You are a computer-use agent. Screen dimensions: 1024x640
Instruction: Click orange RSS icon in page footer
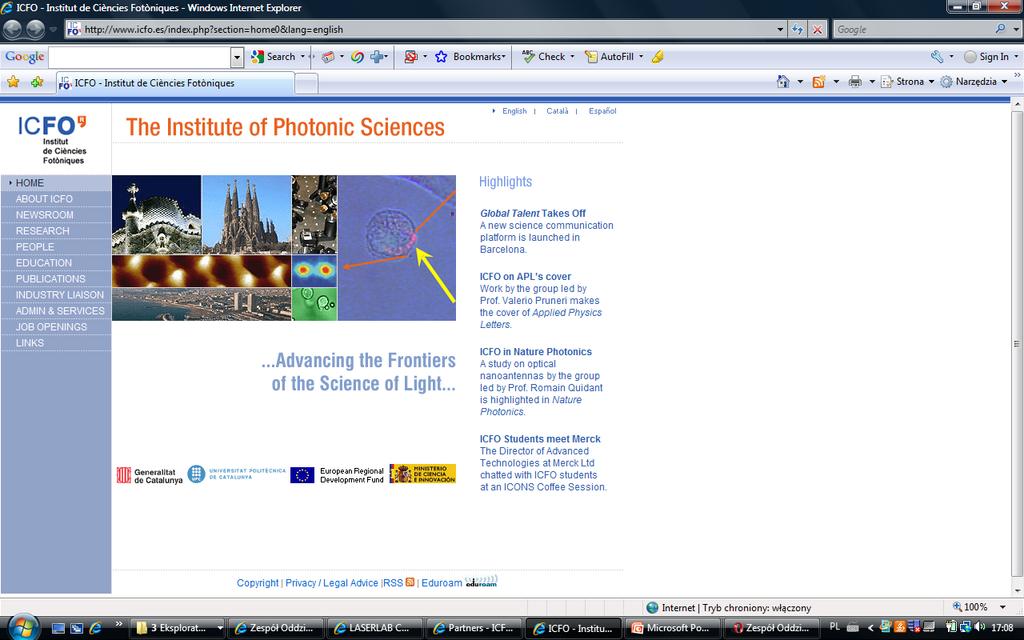coord(410,582)
